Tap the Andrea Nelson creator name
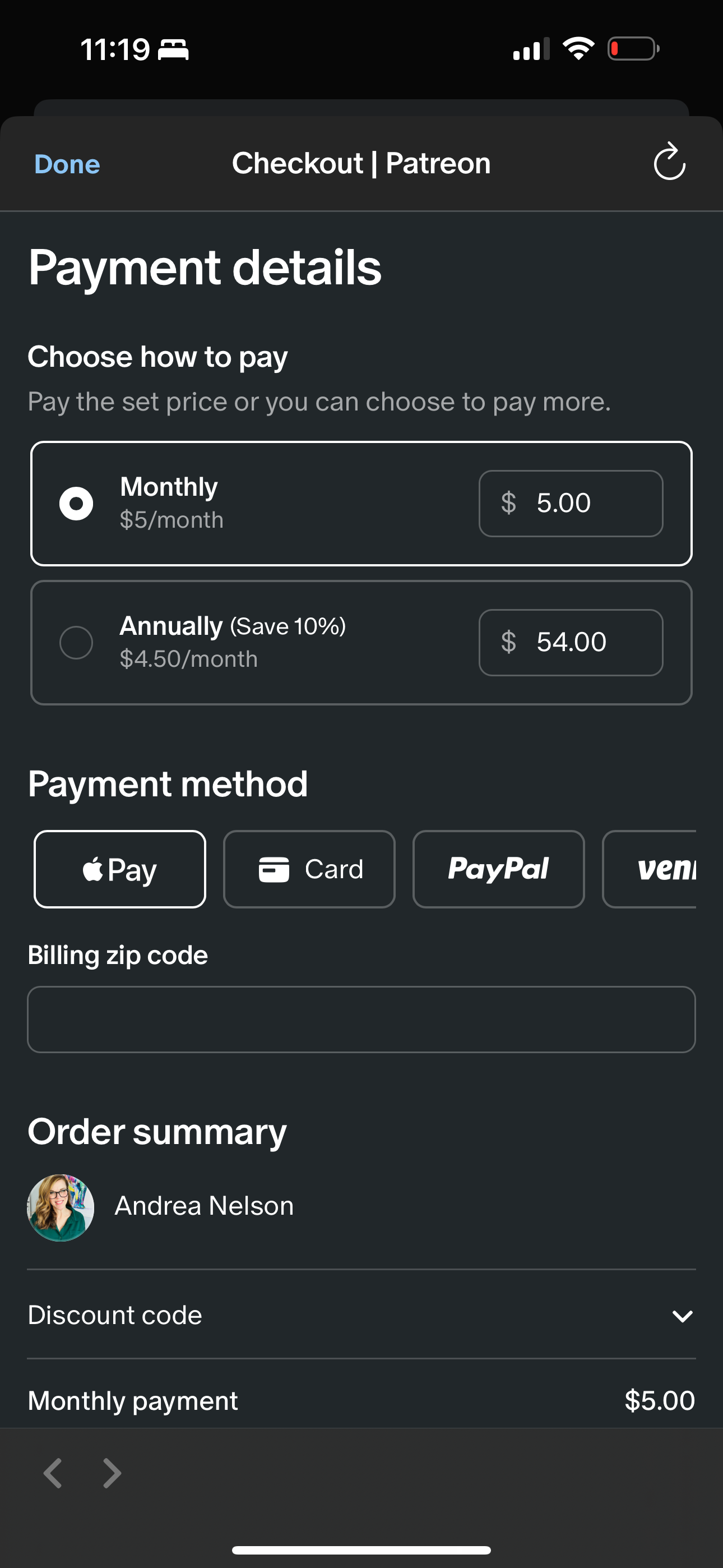The width and height of the screenshot is (723, 1568). pos(205,1206)
